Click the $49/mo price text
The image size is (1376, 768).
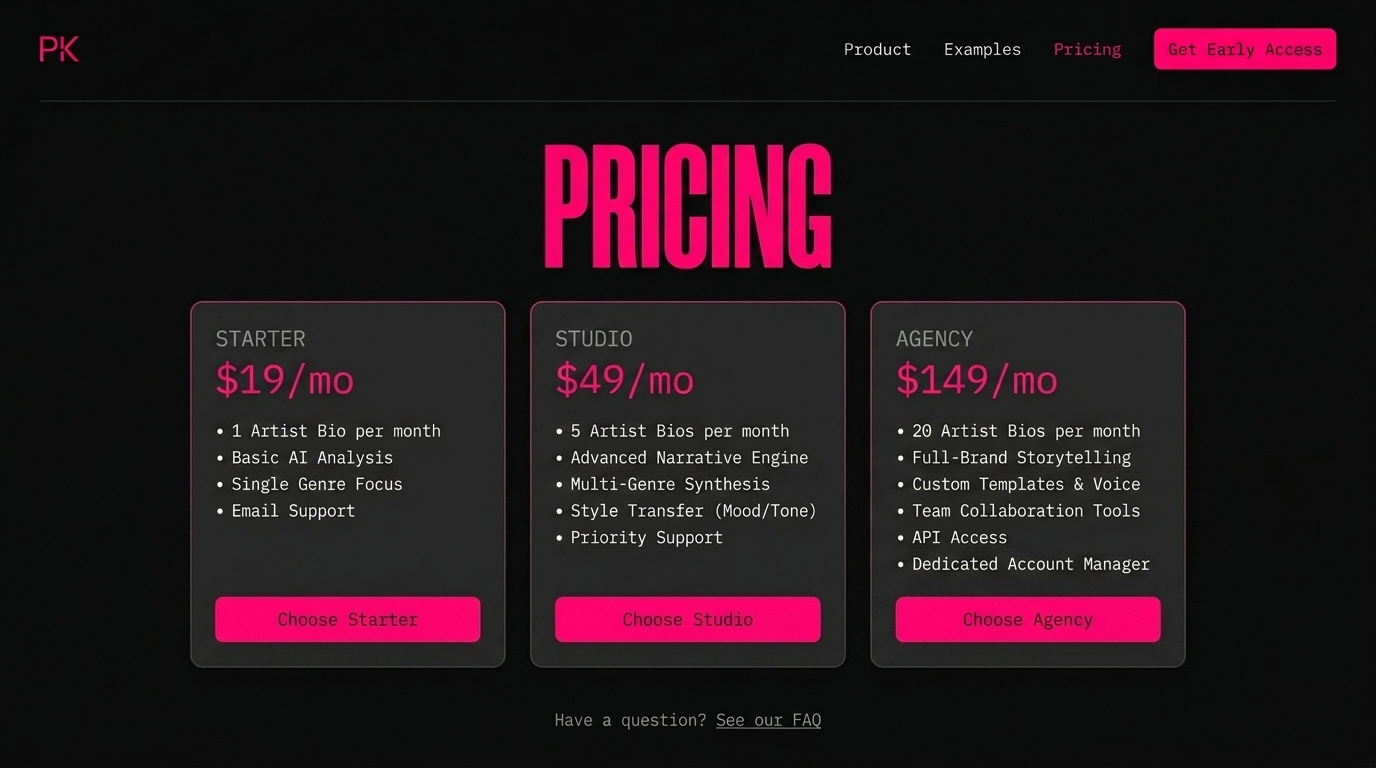pyautogui.click(x=625, y=380)
